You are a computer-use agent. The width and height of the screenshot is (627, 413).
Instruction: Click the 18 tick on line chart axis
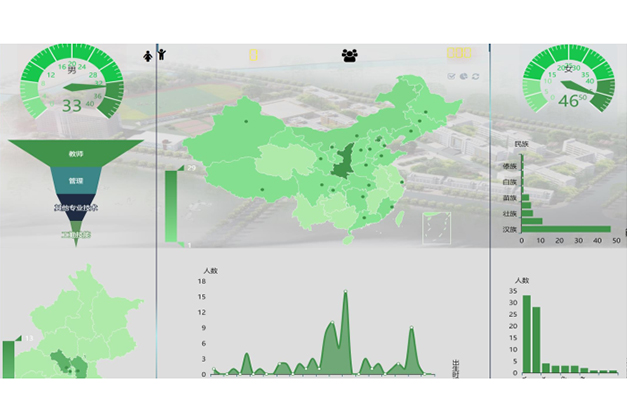(x=202, y=281)
